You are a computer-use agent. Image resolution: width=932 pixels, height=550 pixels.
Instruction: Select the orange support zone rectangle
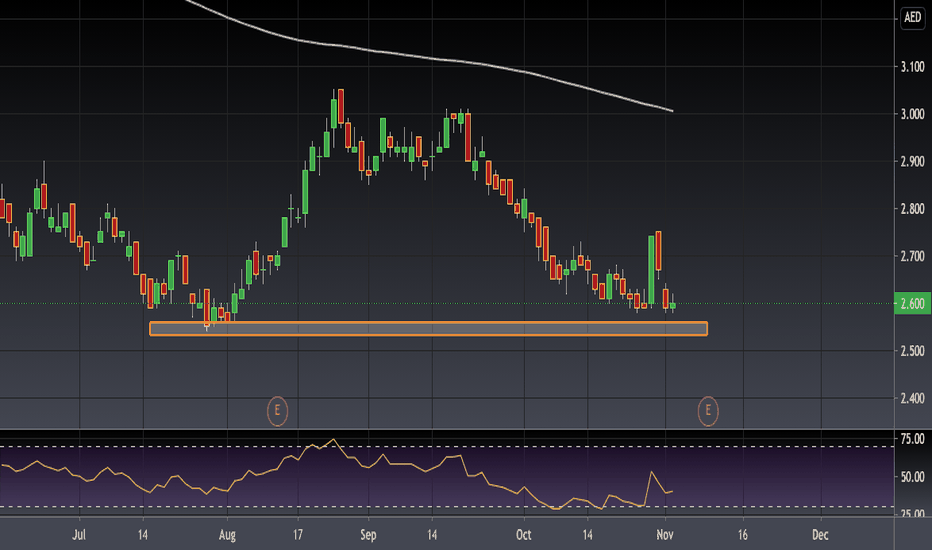(x=429, y=329)
